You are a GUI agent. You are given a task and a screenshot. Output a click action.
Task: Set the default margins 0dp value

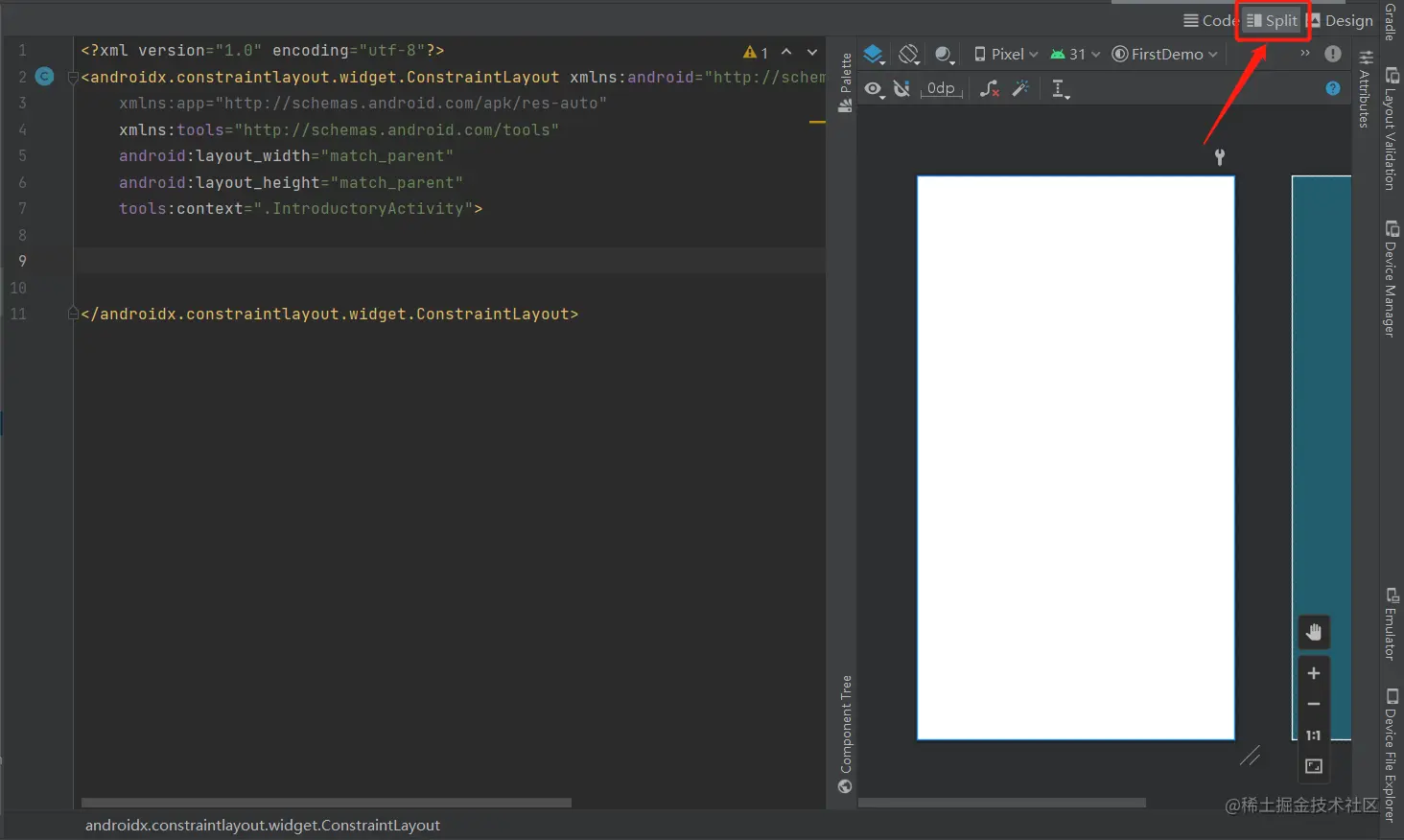[x=941, y=89]
